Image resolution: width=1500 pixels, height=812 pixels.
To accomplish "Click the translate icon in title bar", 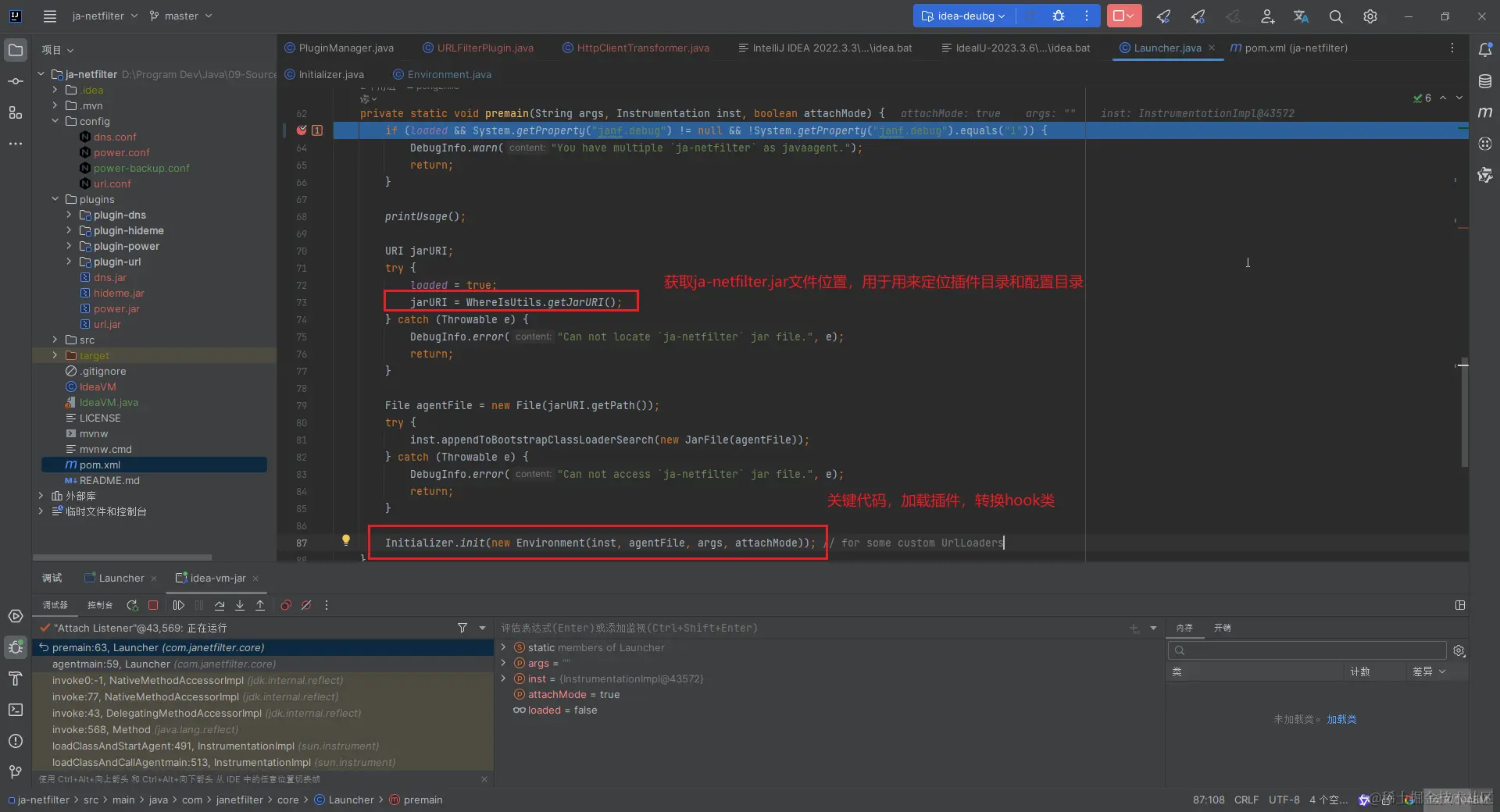I will 1301,16.
